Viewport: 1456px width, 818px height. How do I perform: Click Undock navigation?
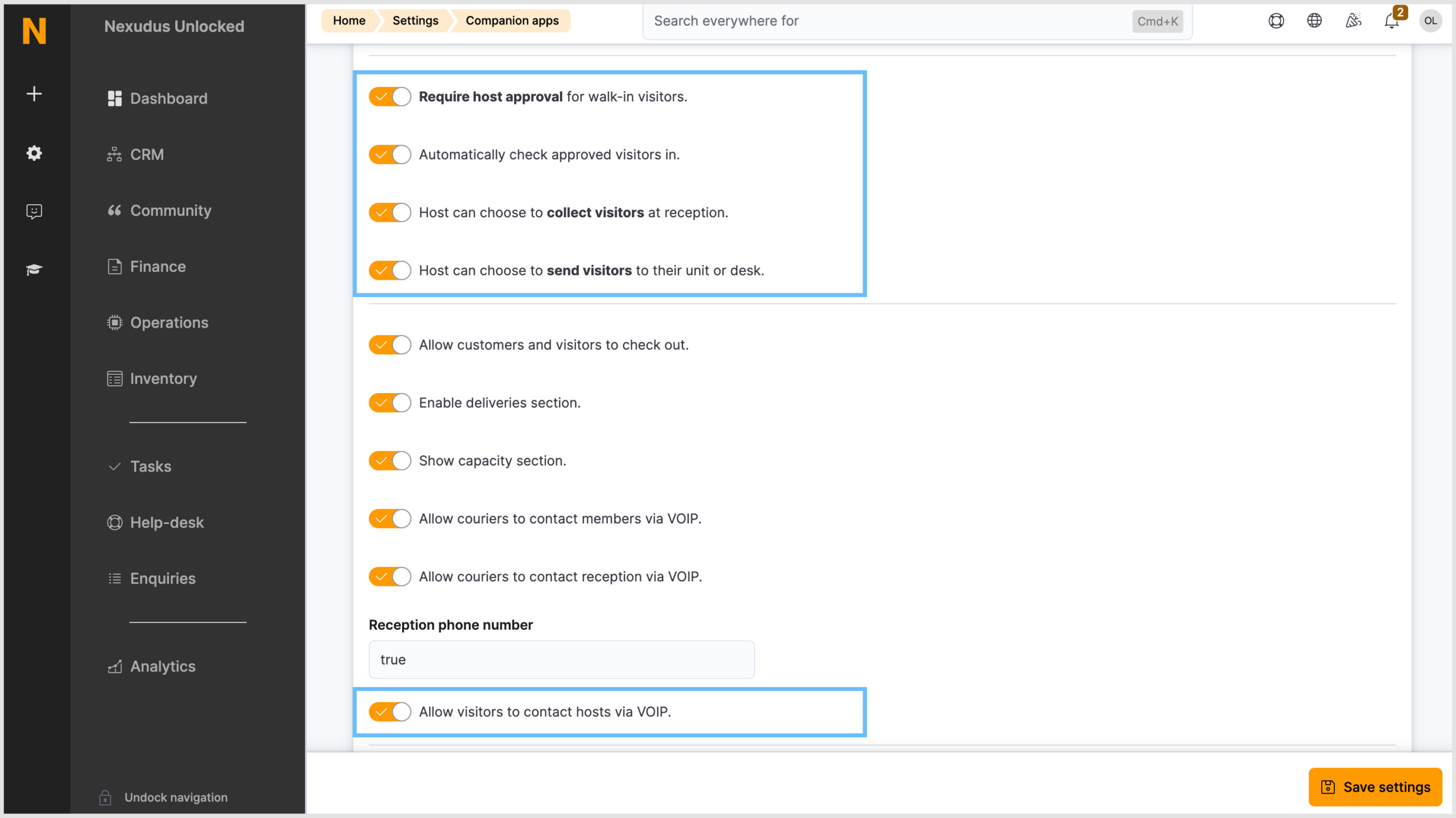pos(175,797)
